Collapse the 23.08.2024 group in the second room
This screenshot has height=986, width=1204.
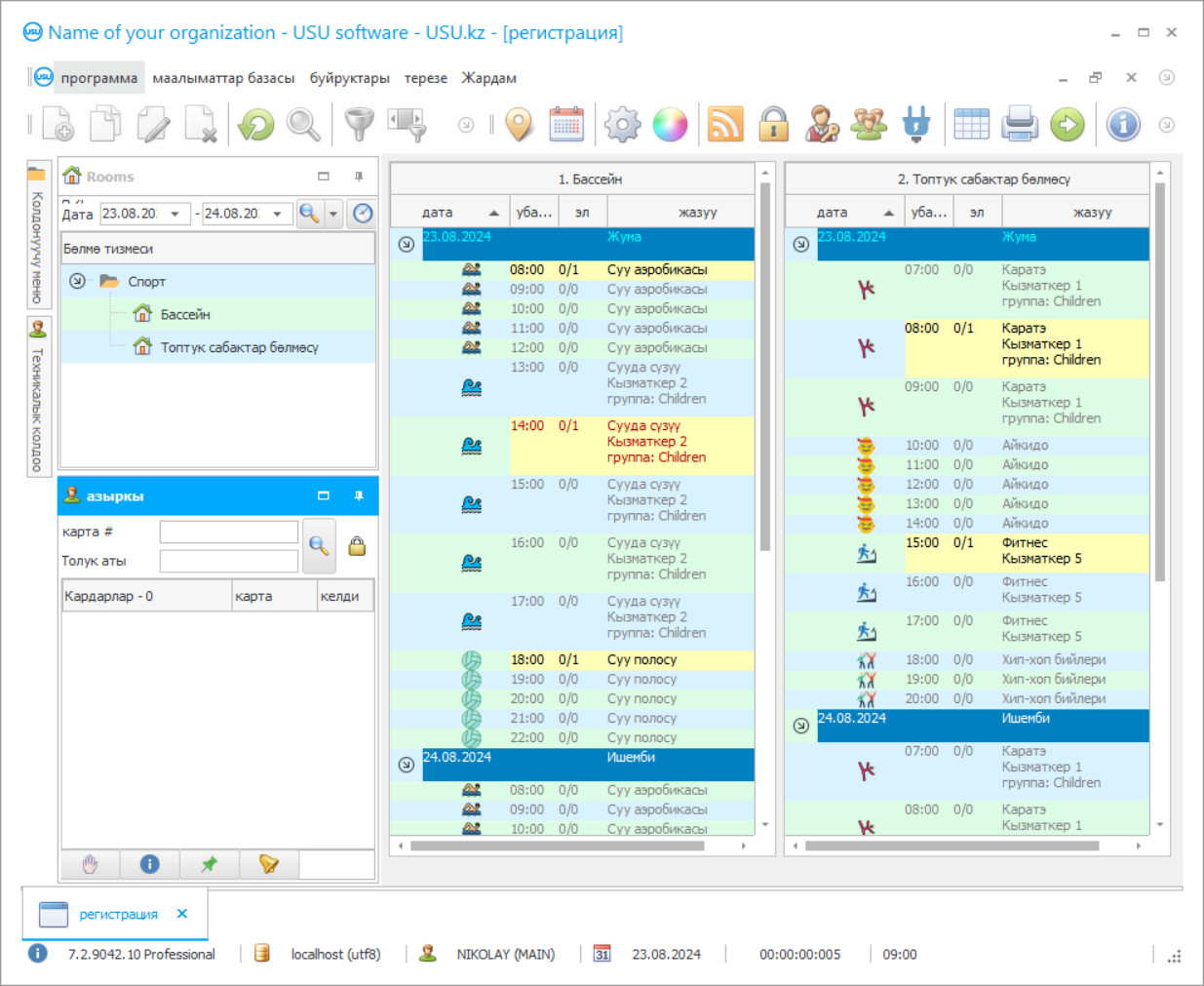pos(800,244)
